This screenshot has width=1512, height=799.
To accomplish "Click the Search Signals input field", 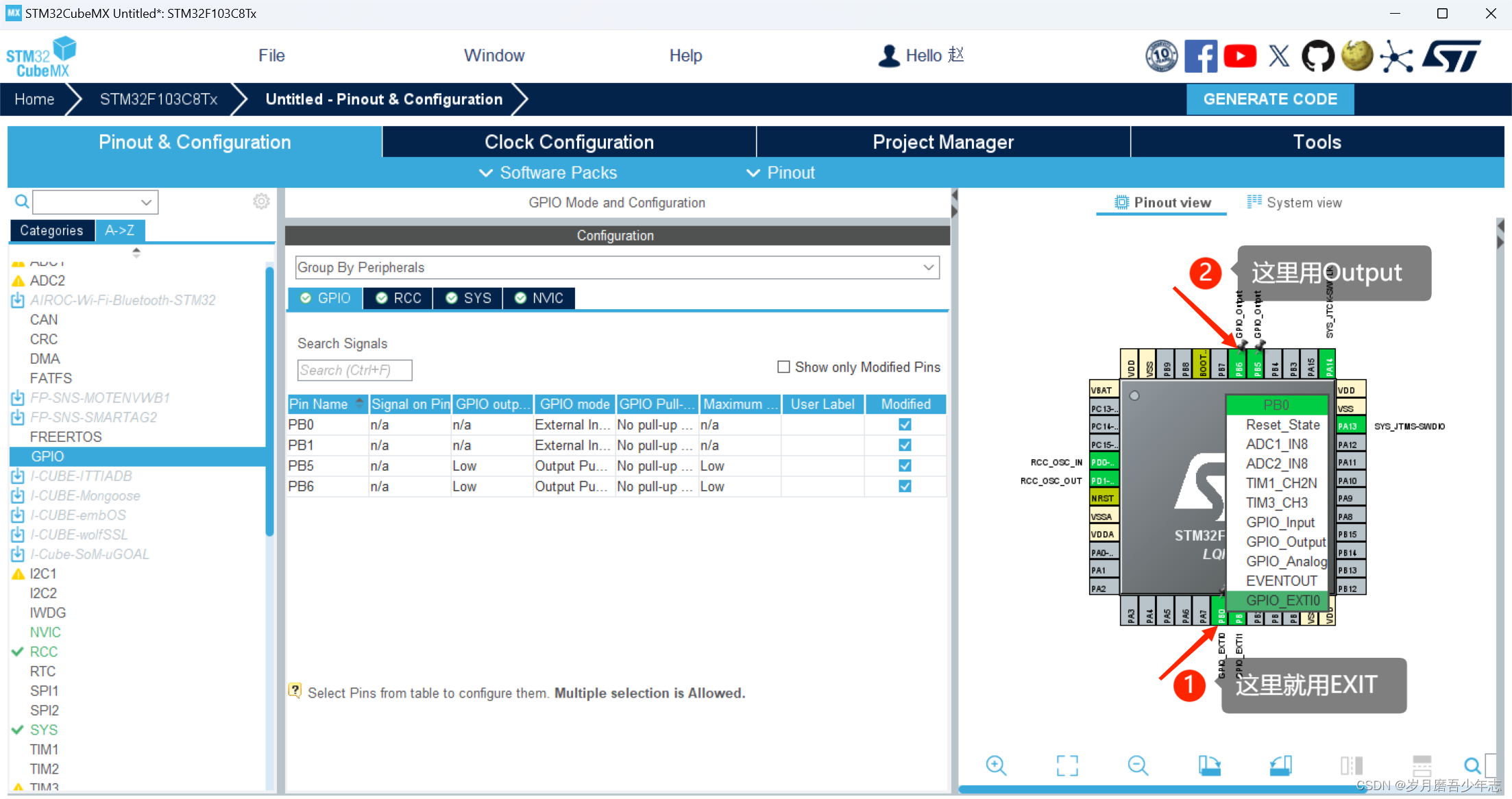I will click(x=354, y=370).
